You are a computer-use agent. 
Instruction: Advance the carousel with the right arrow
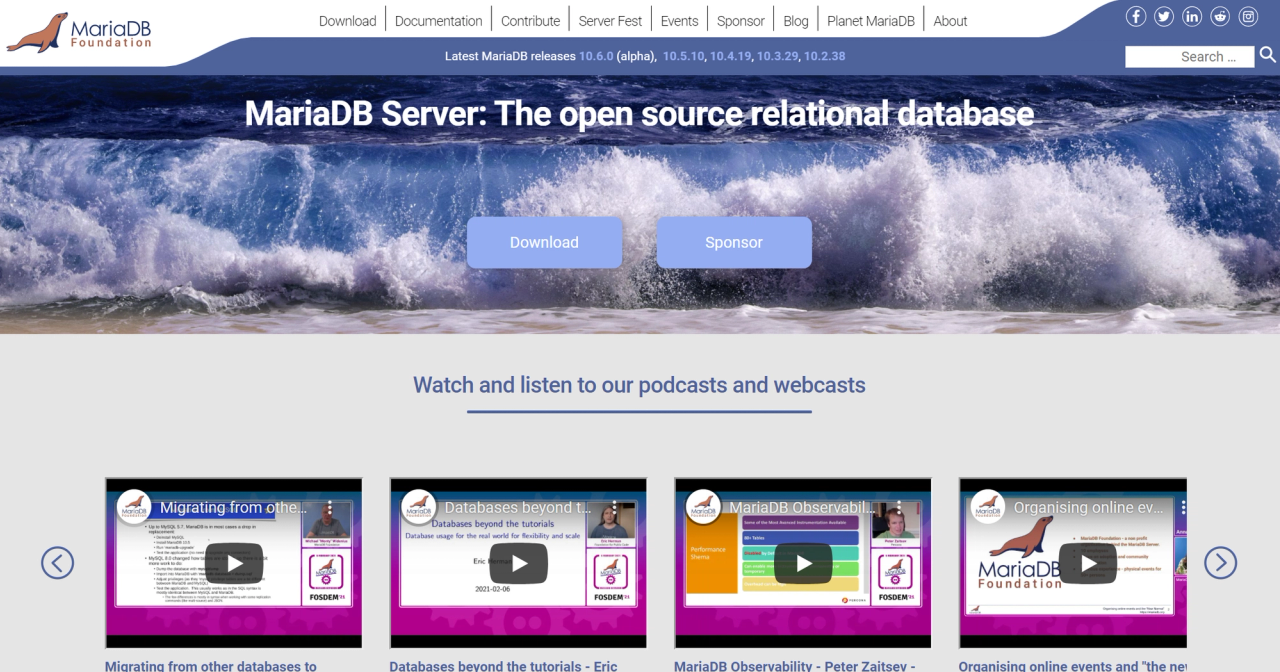pyautogui.click(x=1220, y=562)
